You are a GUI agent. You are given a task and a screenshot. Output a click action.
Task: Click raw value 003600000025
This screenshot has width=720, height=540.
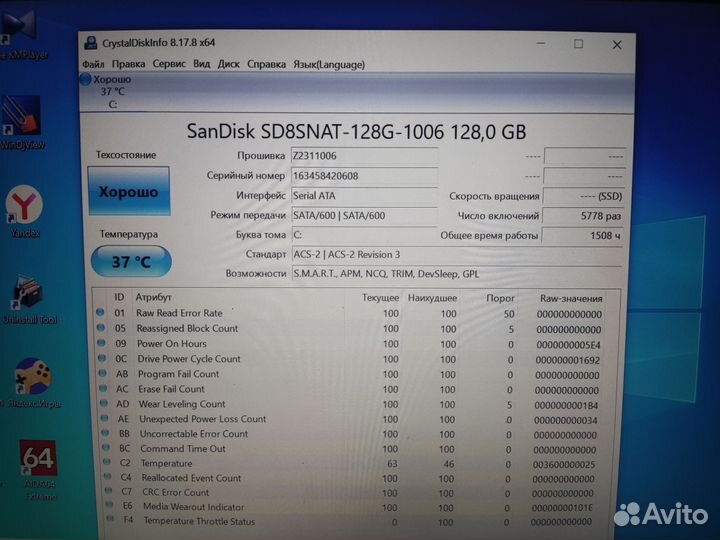pyautogui.click(x=564, y=465)
